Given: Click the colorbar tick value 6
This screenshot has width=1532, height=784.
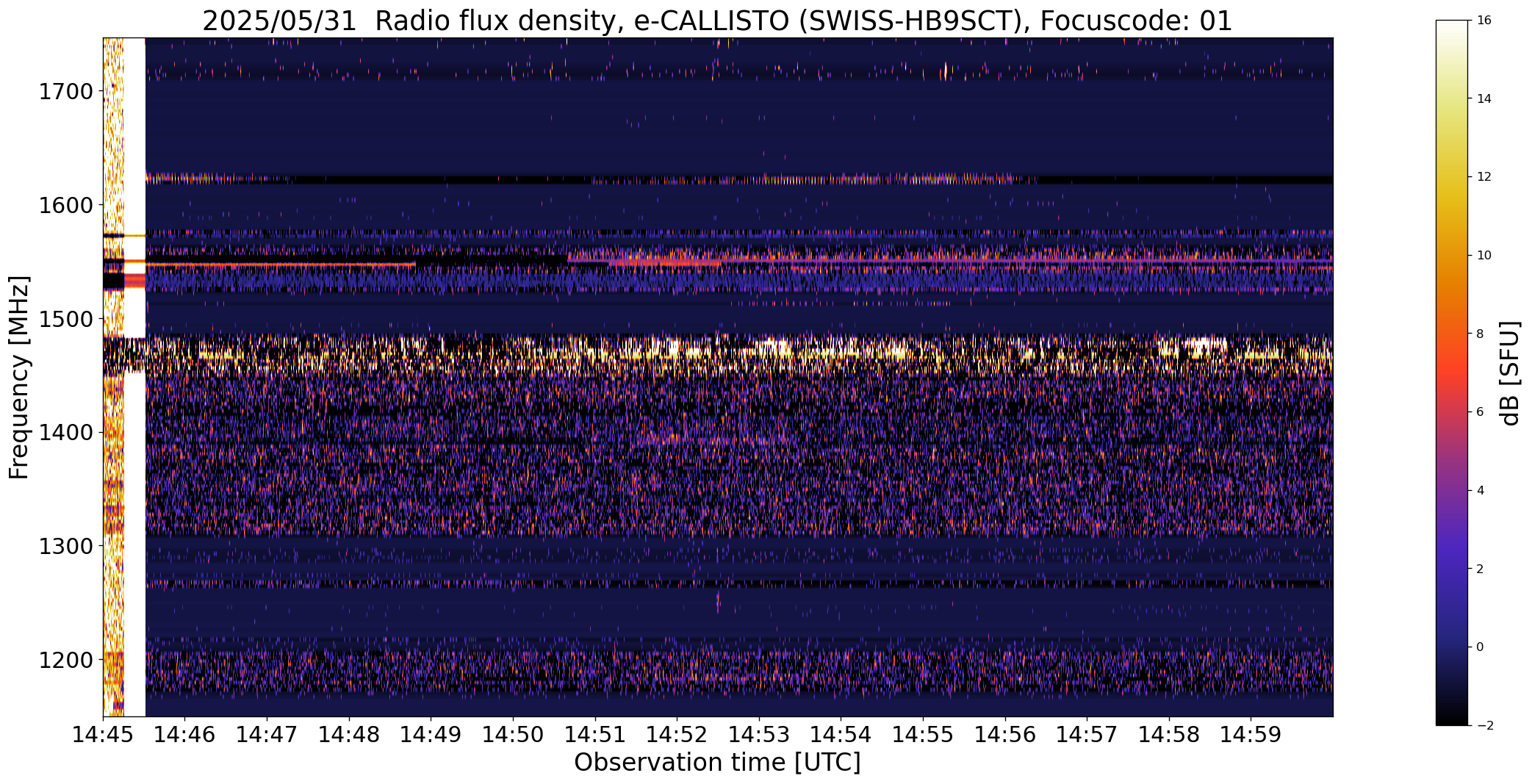Looking at the screenshot, I should [x=1480, y=412].
